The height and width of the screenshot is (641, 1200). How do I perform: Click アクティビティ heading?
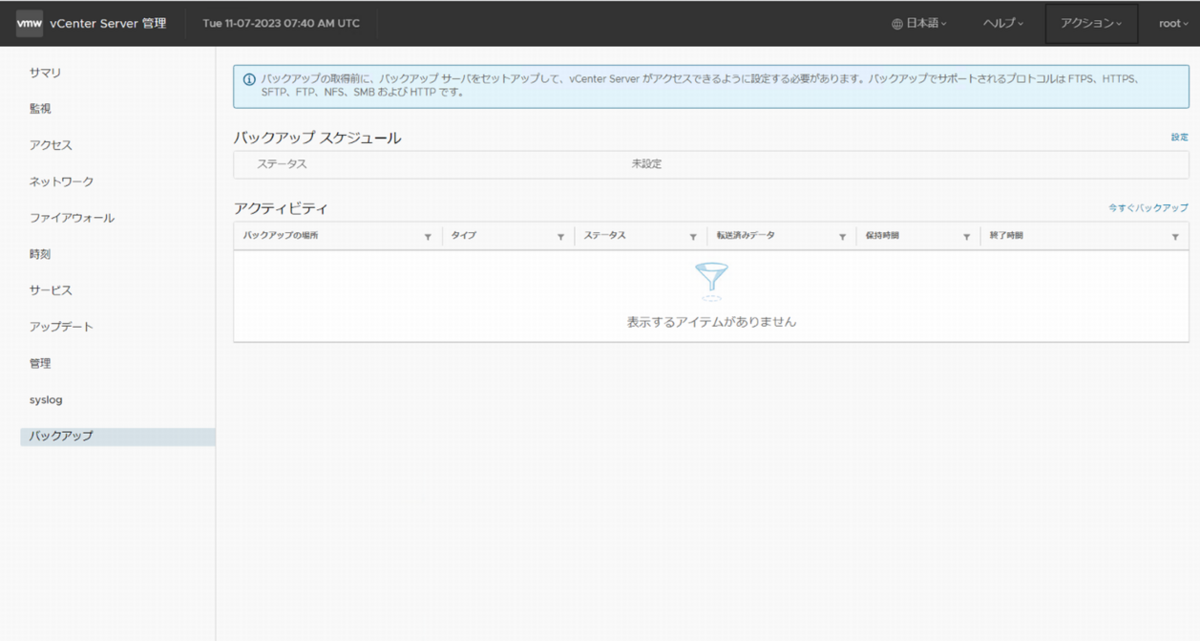point(280,209)
